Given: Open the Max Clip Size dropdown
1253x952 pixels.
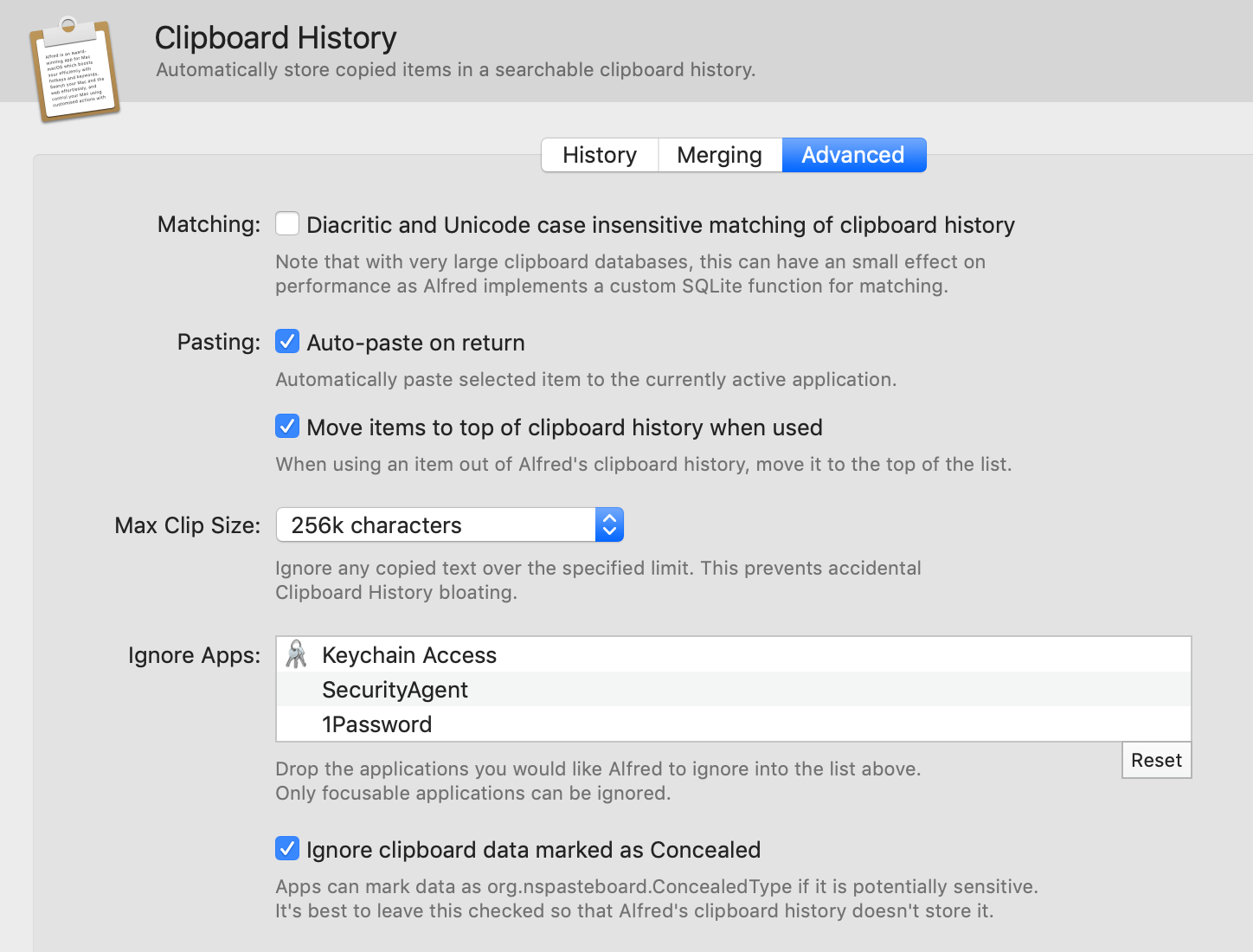Looking at the screenshot, I should 609,524.
